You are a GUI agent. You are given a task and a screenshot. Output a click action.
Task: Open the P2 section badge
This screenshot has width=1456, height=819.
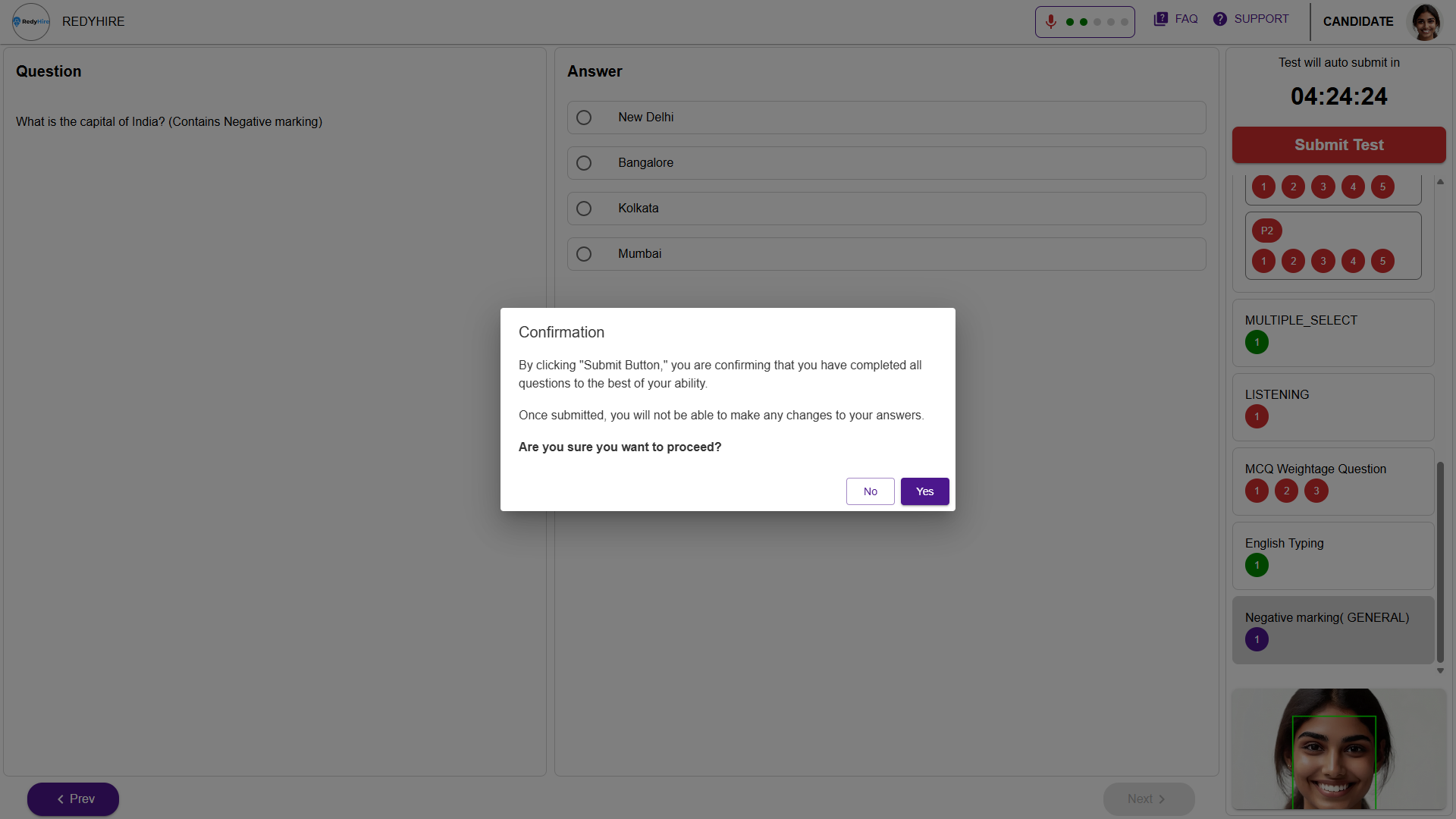point(1267,231)
